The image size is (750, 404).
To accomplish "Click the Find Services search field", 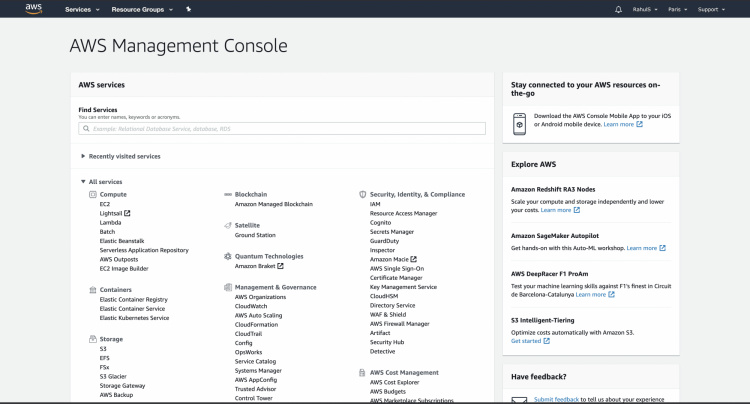I will coord(282,128).
